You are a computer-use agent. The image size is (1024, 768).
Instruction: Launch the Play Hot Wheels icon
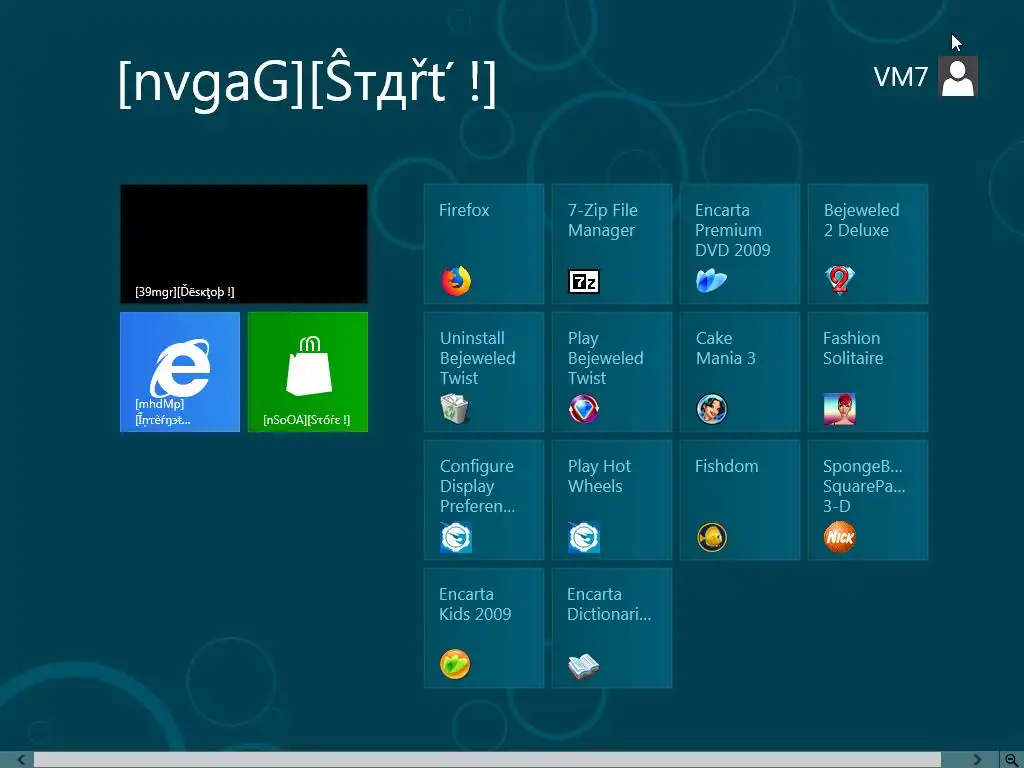(x=584, y=537)
